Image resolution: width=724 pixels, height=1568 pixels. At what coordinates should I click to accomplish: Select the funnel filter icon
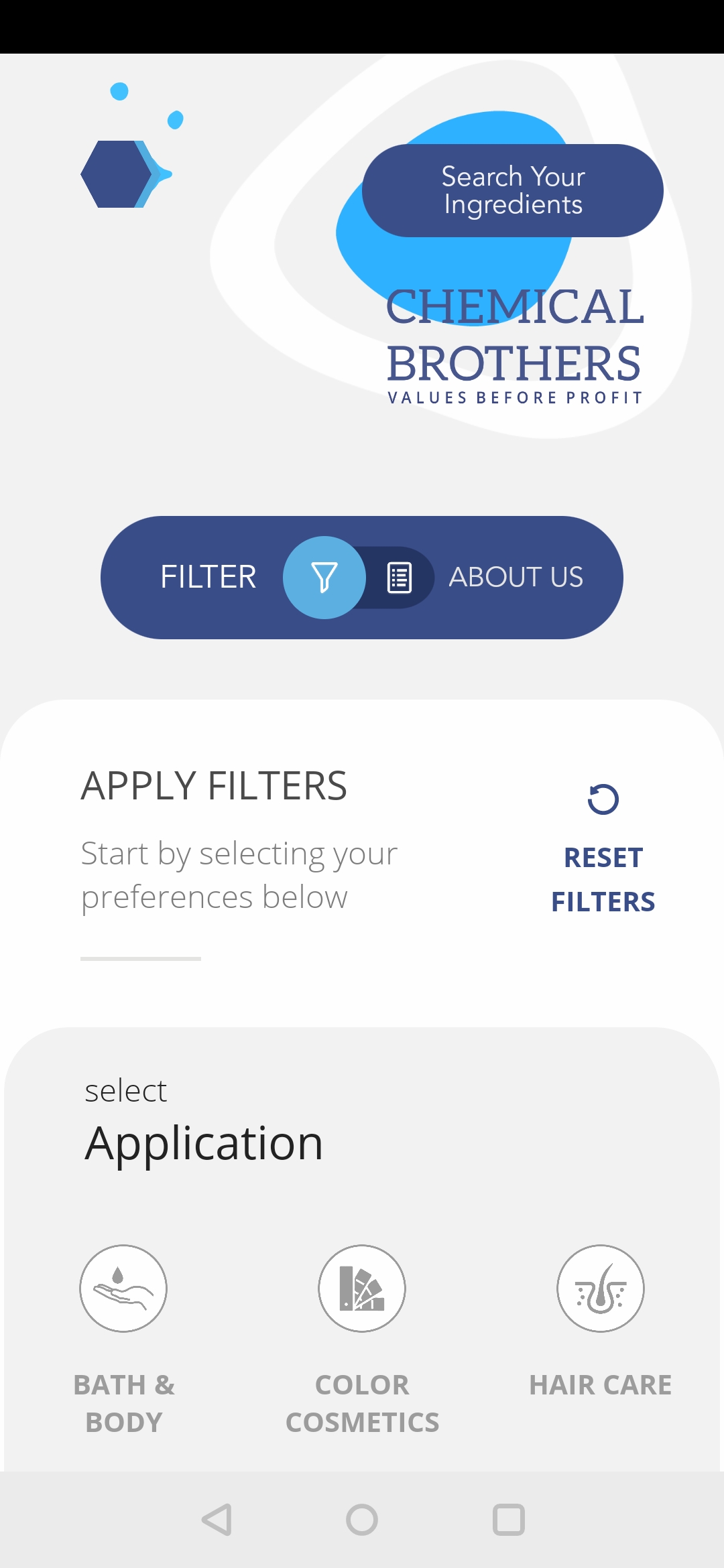[x=324, y=578]
